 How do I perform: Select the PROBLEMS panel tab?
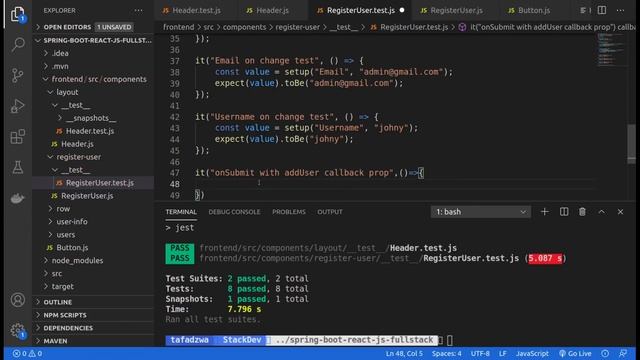pyautogui.click(x=289, y=212)
